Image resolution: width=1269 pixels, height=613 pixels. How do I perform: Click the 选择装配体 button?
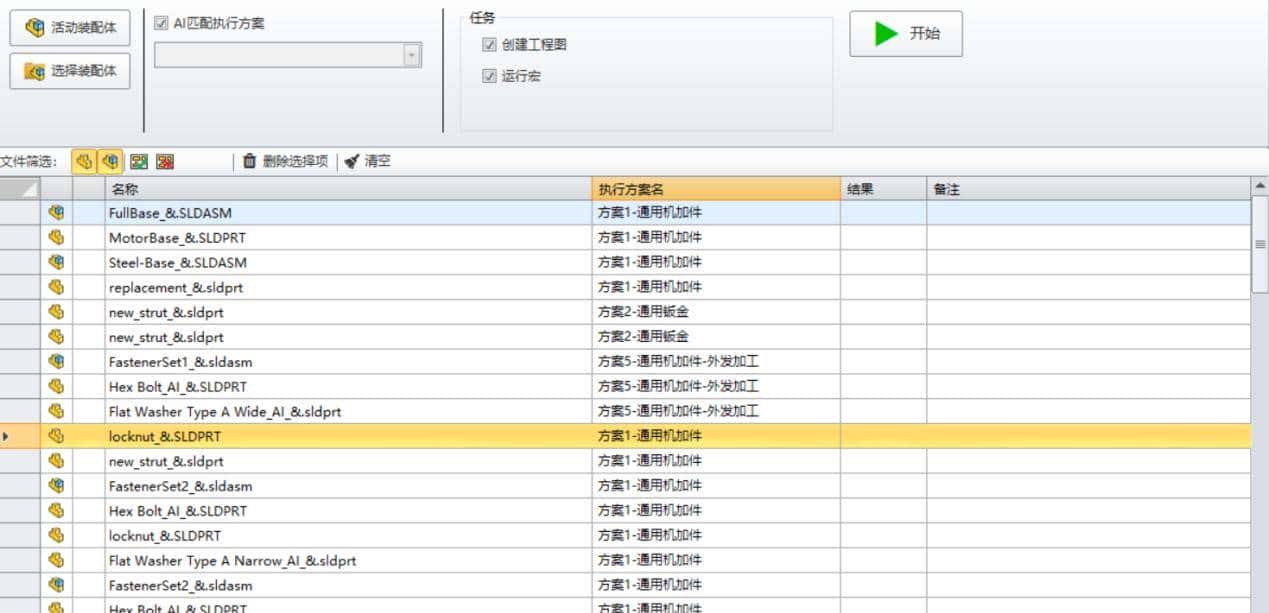click(x=68, y=70)
